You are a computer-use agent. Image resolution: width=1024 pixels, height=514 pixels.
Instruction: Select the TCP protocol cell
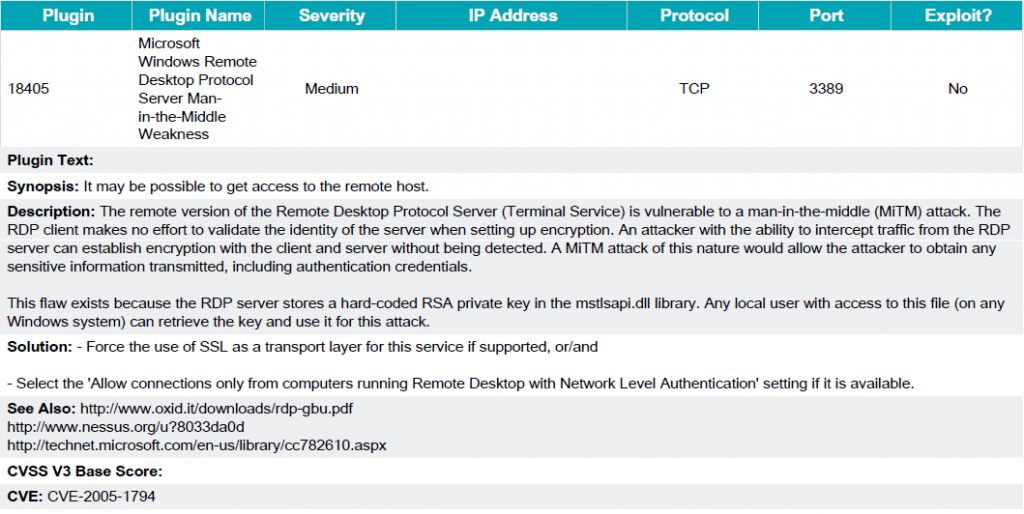(694, 89)
